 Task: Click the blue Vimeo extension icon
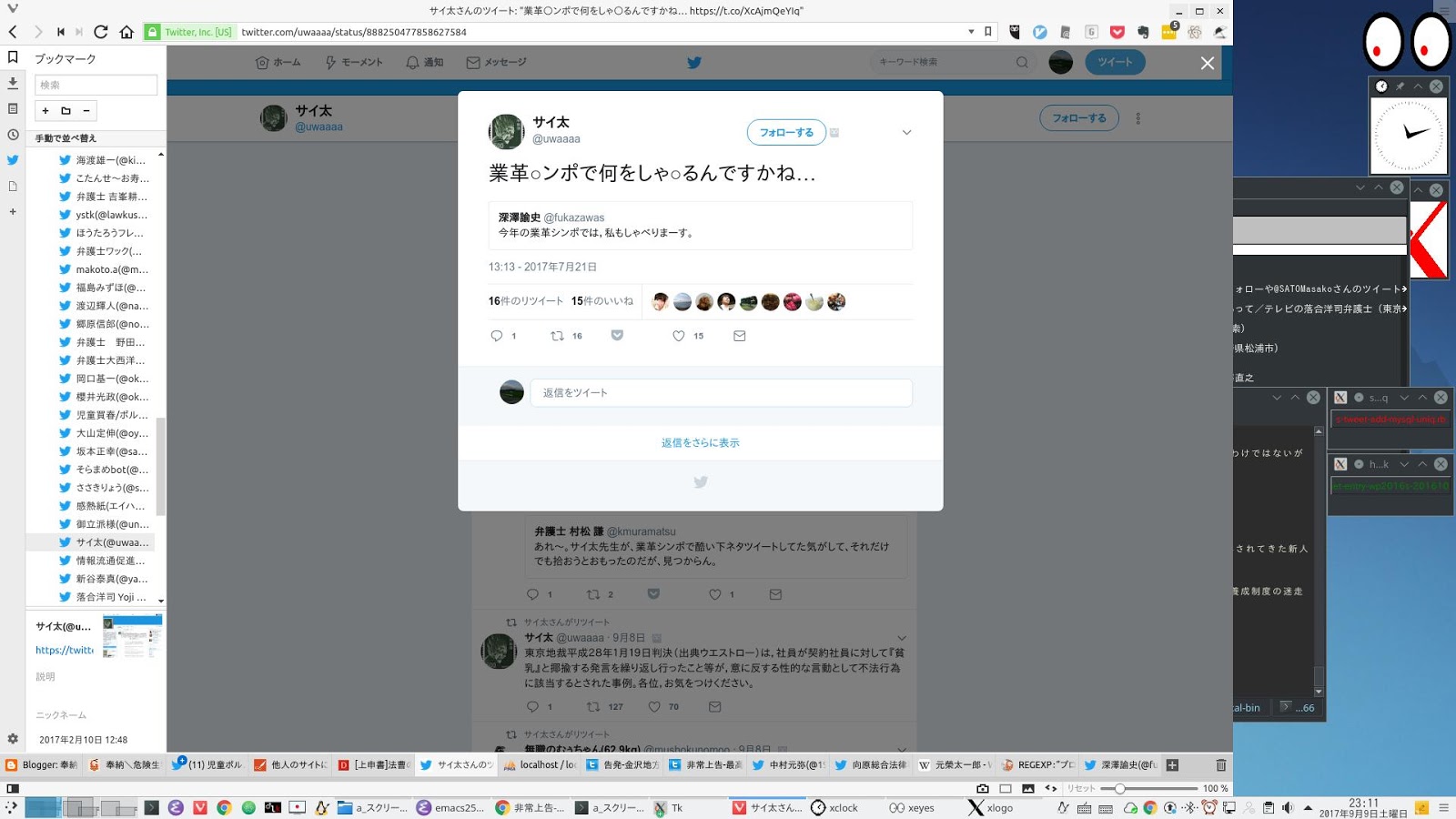[x=1039, y=32]
